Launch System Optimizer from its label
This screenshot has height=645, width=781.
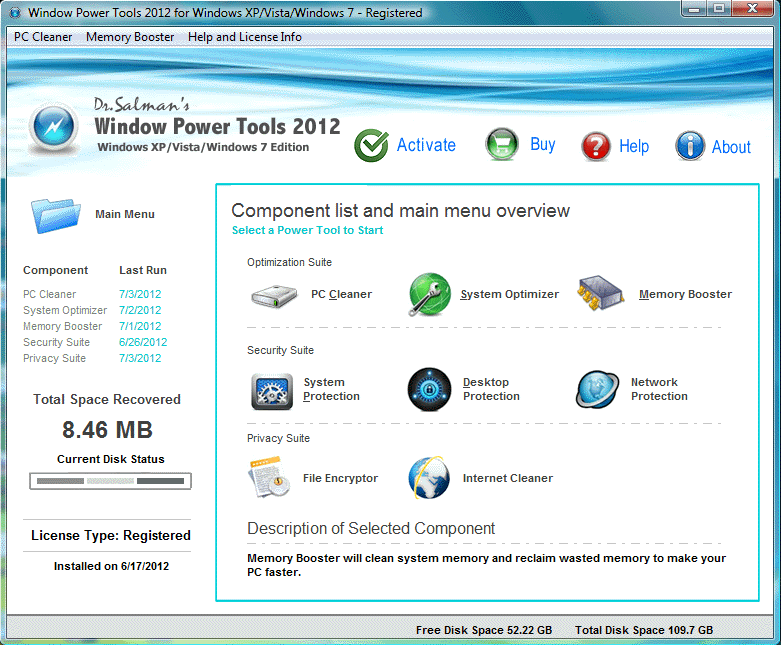[510, 294]
